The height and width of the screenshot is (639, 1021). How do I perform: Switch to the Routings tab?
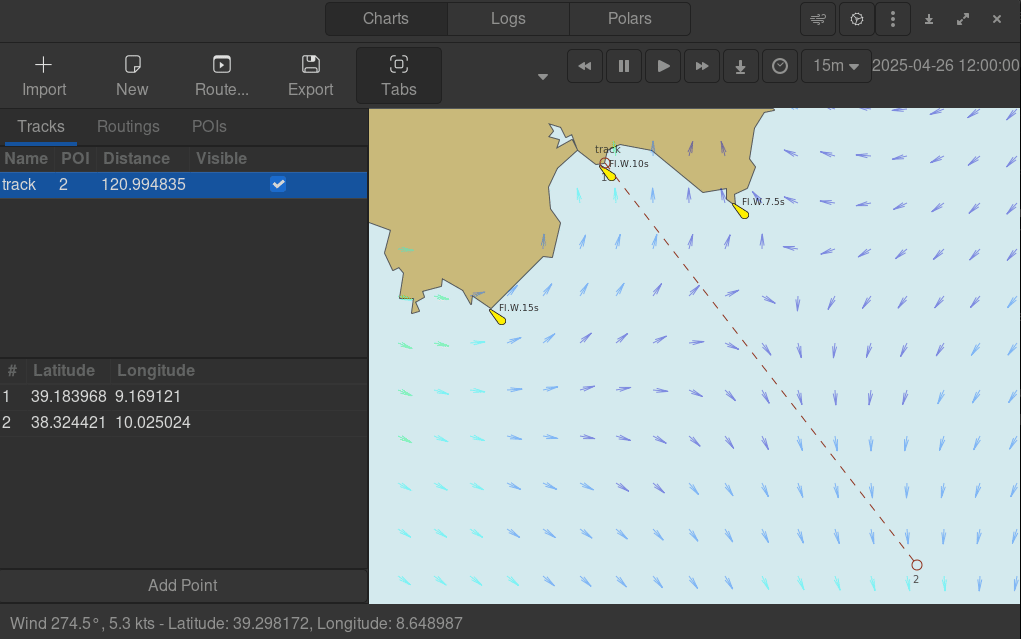(128, 127)
